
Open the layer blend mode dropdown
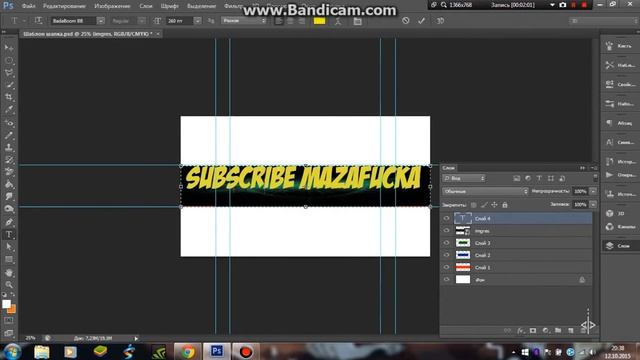click(485, 191)
